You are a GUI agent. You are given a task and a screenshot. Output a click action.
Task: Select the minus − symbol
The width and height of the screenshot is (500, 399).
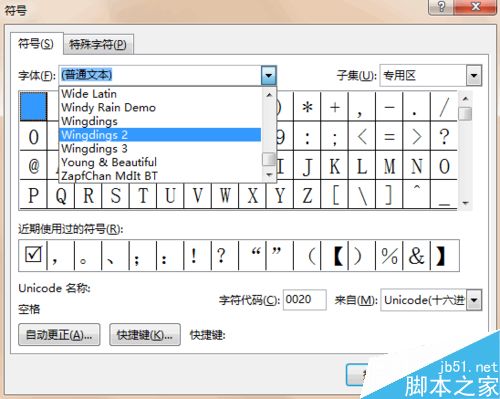pos(389,107)
